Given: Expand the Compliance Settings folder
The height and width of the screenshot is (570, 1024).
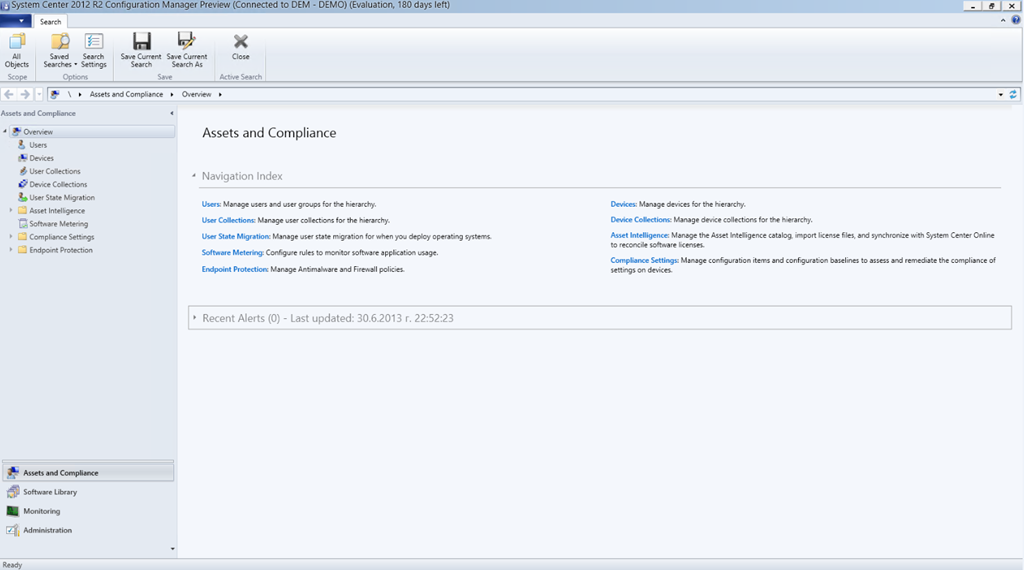Looking at the screenshot, I should (x=11, y=237).
